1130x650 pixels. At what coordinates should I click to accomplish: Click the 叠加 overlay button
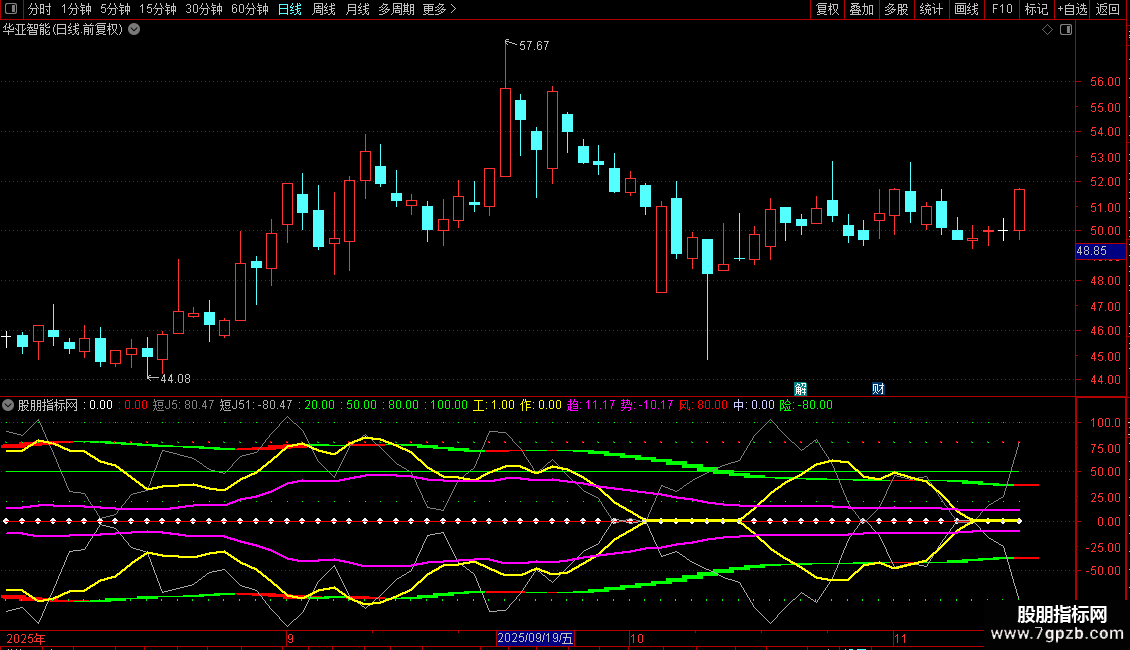[861, 9]
